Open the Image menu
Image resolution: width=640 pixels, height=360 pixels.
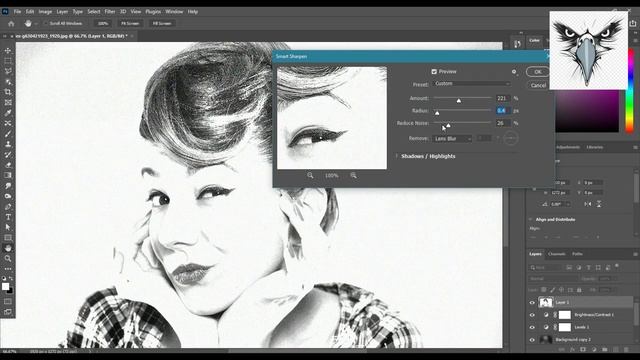coord(45,11)
